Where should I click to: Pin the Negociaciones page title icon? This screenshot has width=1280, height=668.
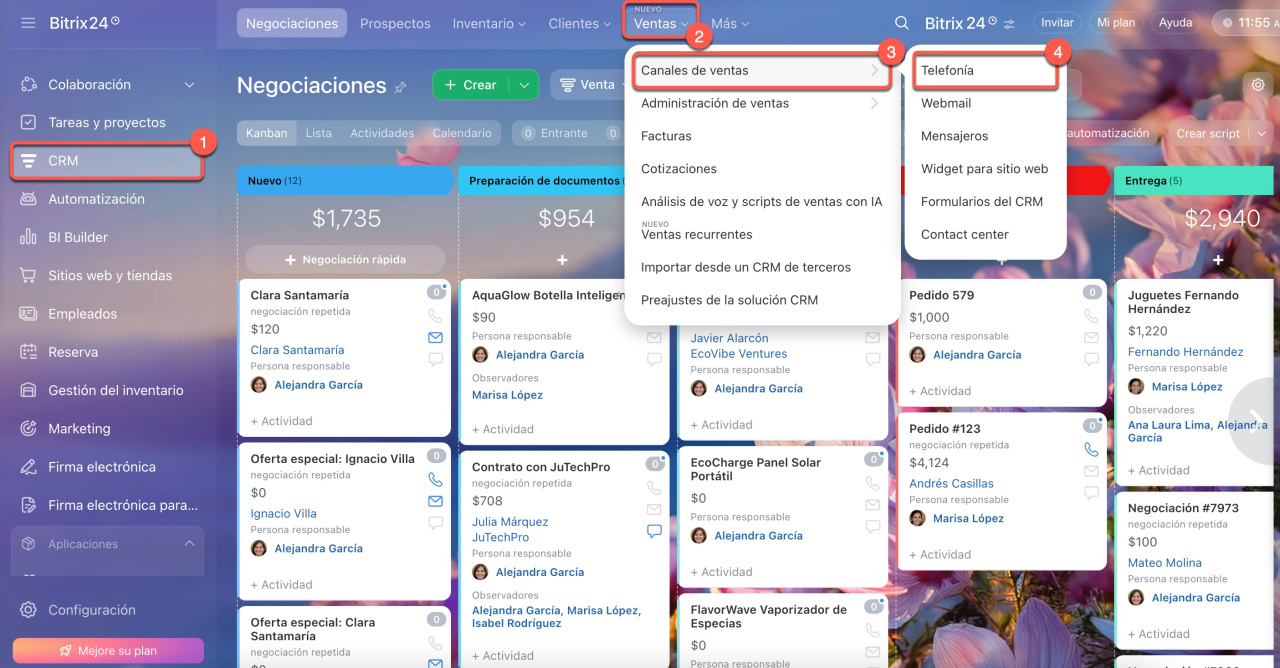click(x=401, y=88)
